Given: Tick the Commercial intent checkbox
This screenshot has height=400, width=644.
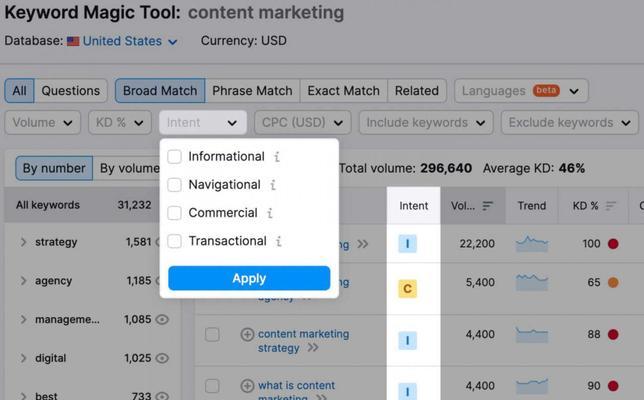Looking at the screenshot, I should pyautogui.click(x=175, y=213).
